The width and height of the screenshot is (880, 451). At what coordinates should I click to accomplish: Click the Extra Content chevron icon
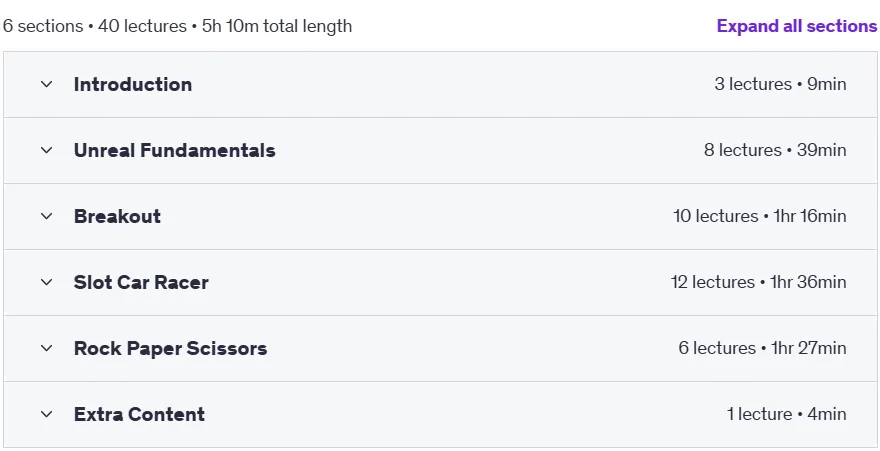click(47, 414)
